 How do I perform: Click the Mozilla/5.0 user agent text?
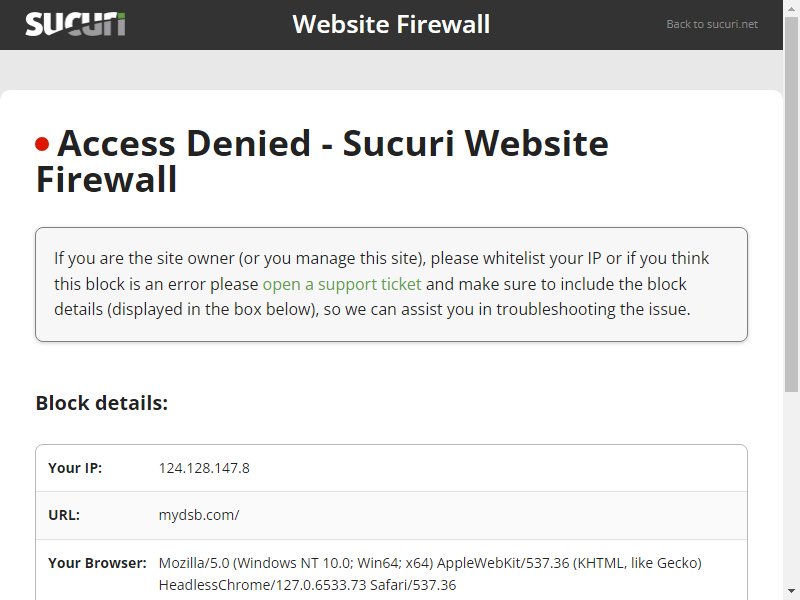pyautogui.click(x=430, y=563)
